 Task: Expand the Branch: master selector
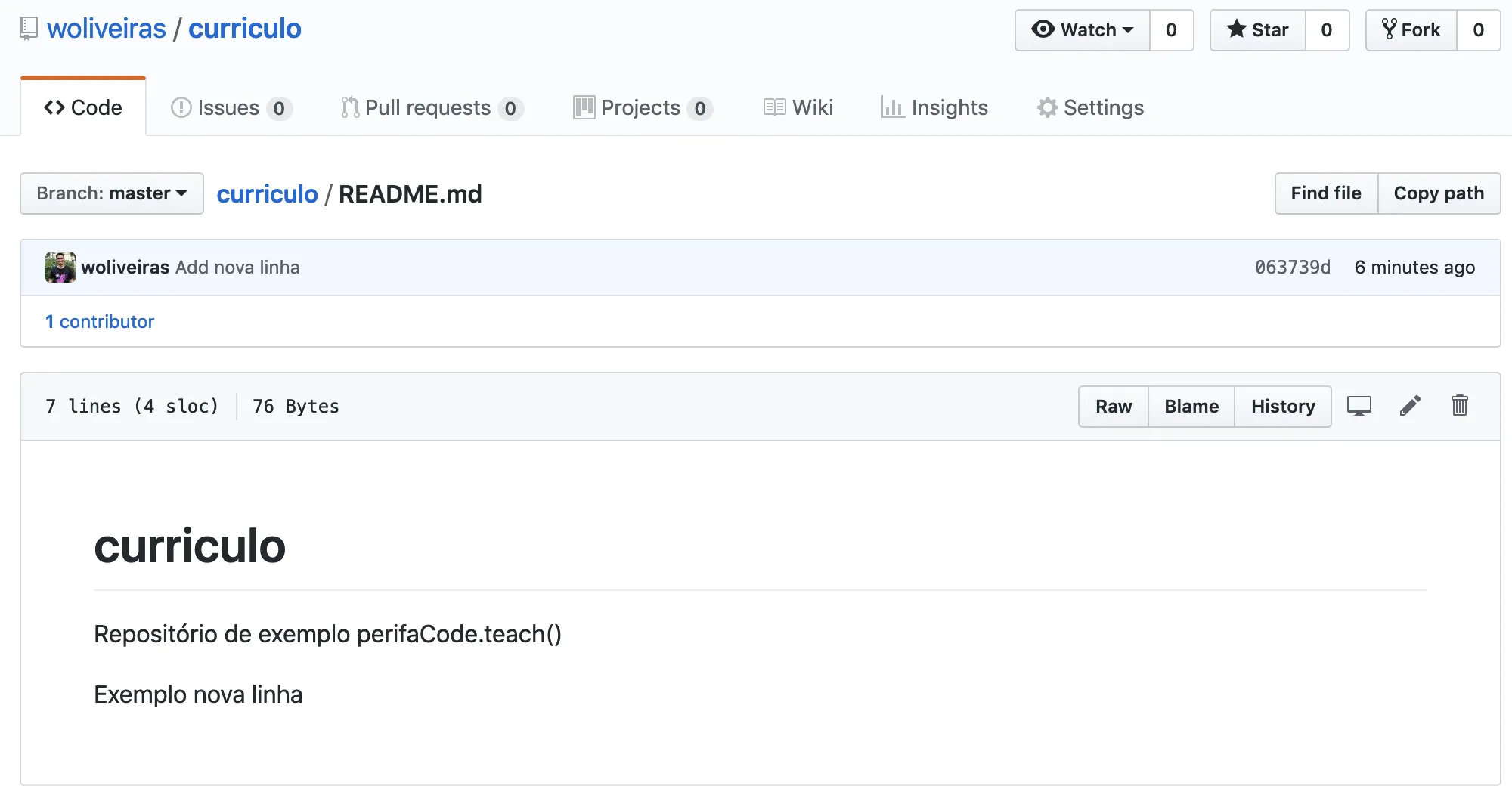coord(111,193)
